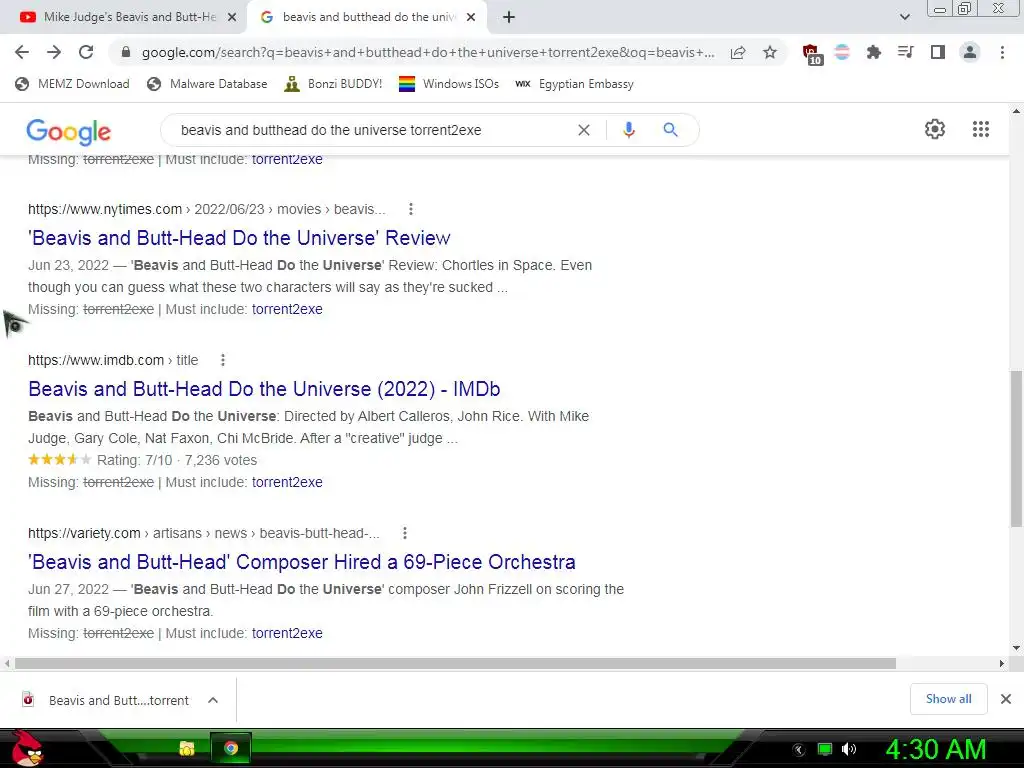This screenshot has width=1024, height=768.
Task: Click the scroll right arrow
Action: [x=1002, y=664]
